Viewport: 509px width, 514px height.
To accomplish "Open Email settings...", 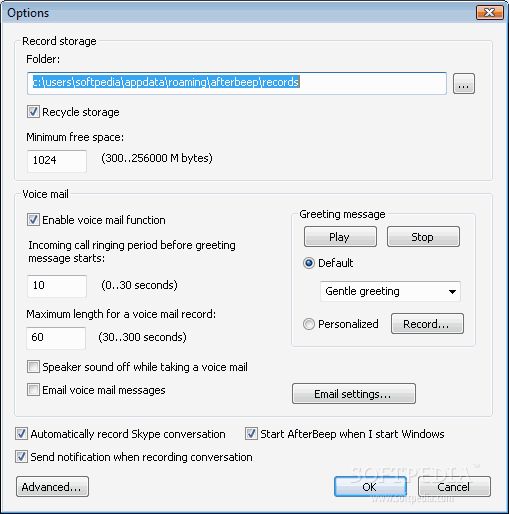I will (x=354, y=394).
